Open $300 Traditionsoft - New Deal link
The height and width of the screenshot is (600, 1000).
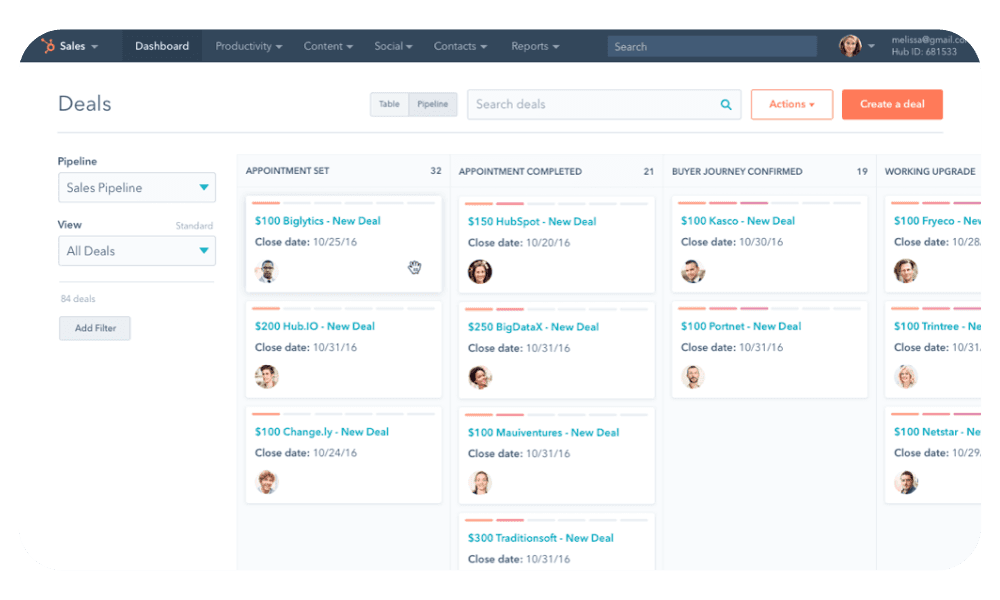[541, 538]
